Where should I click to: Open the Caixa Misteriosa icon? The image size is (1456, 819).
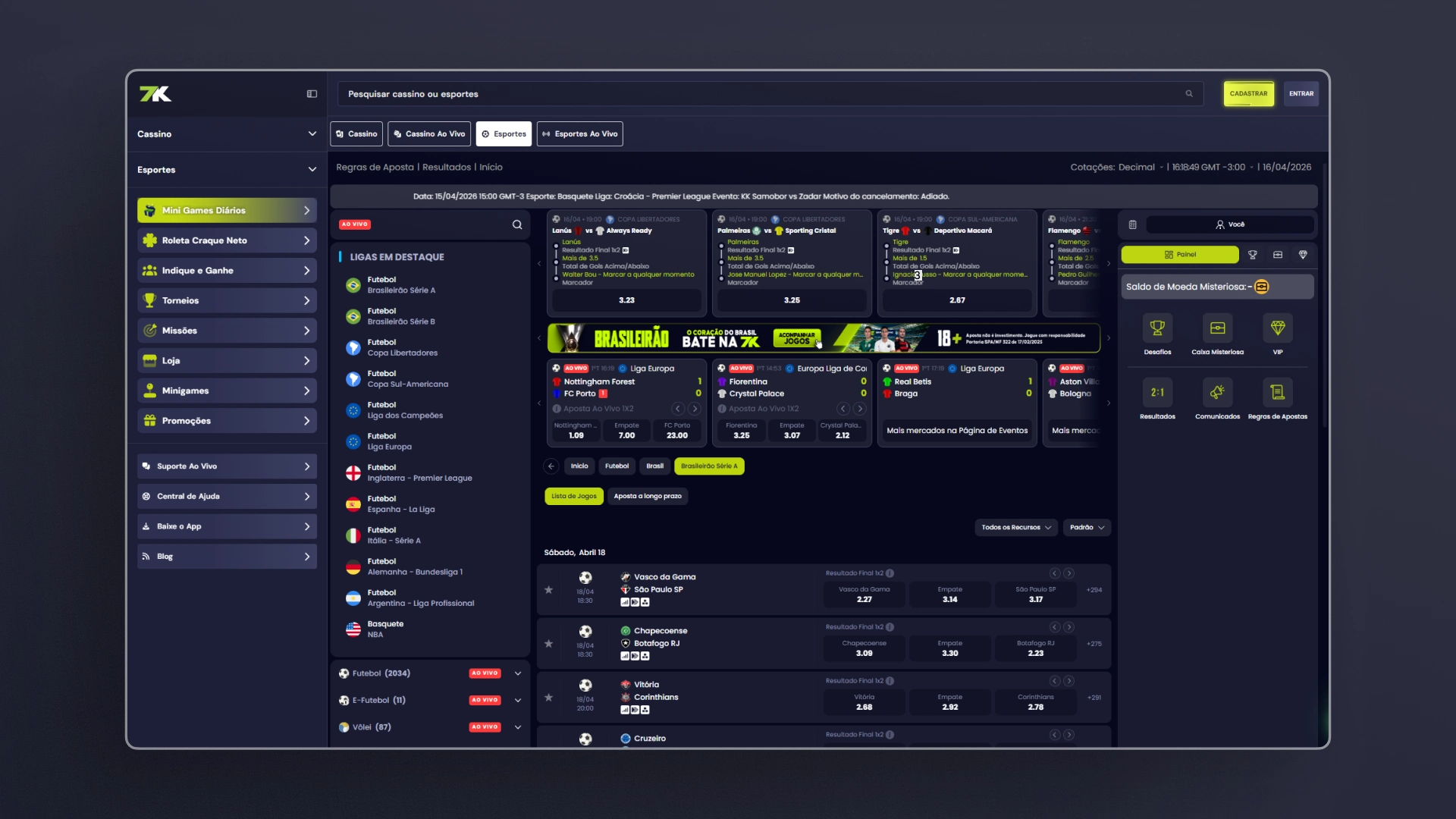(x=1217, y=328)
